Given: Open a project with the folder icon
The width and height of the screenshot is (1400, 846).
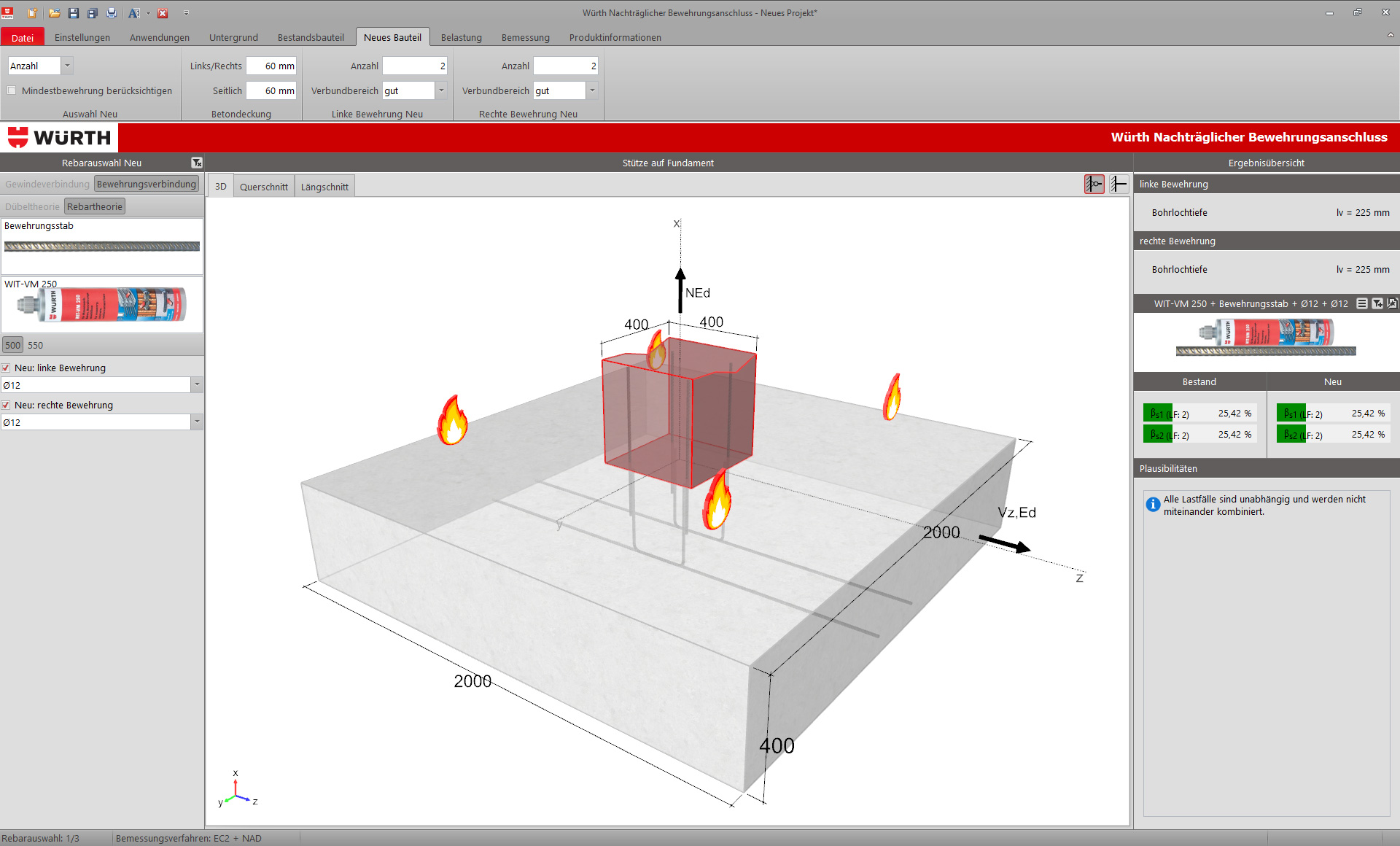Looking at the screenshot, I should pyautogui.click(x=55, y=13).
